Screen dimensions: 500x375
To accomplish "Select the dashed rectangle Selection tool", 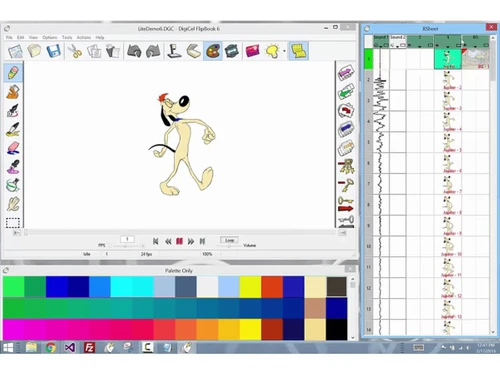I will [13, 222].
